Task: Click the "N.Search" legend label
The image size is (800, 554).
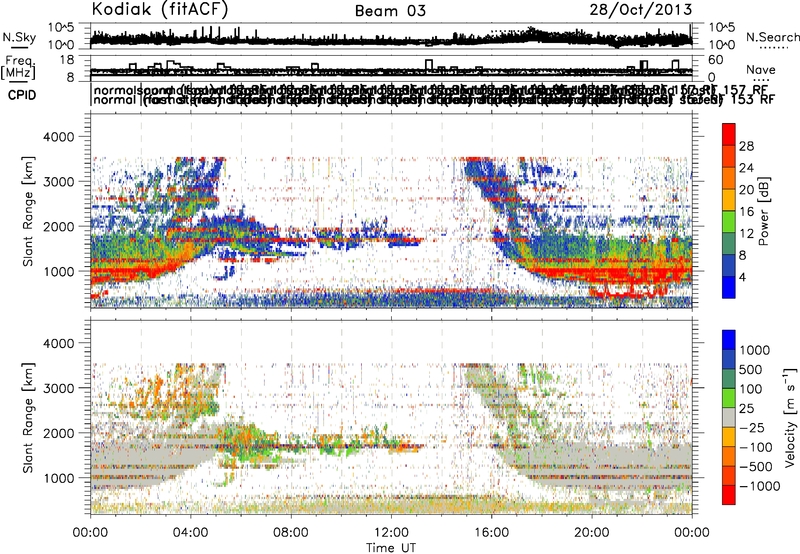Action: (x=772, y=37)
